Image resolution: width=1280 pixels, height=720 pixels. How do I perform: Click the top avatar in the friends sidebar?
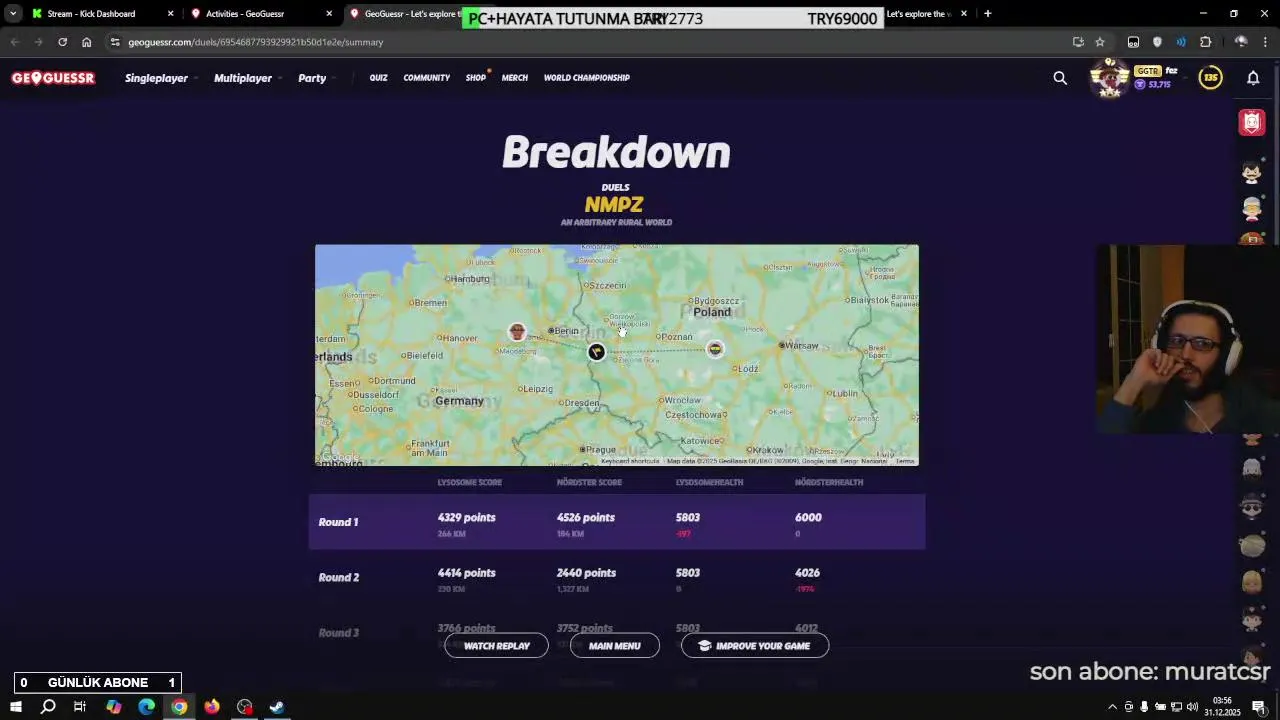click(x=1252, y=172)
